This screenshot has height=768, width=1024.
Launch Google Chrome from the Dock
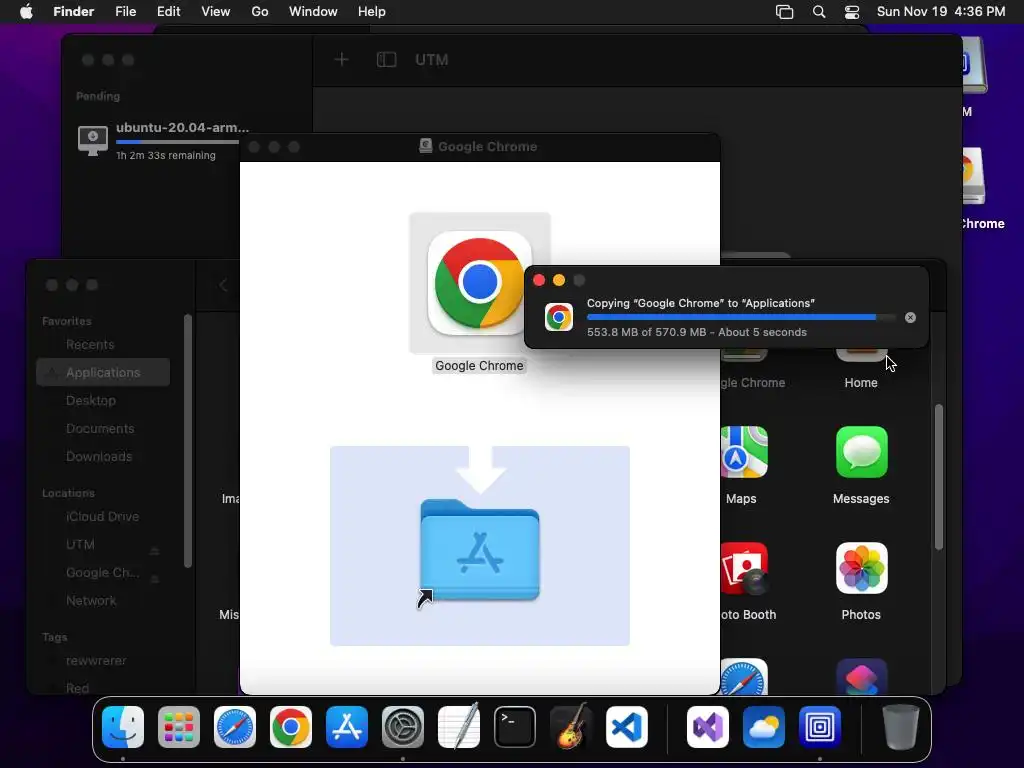point(291,727)
